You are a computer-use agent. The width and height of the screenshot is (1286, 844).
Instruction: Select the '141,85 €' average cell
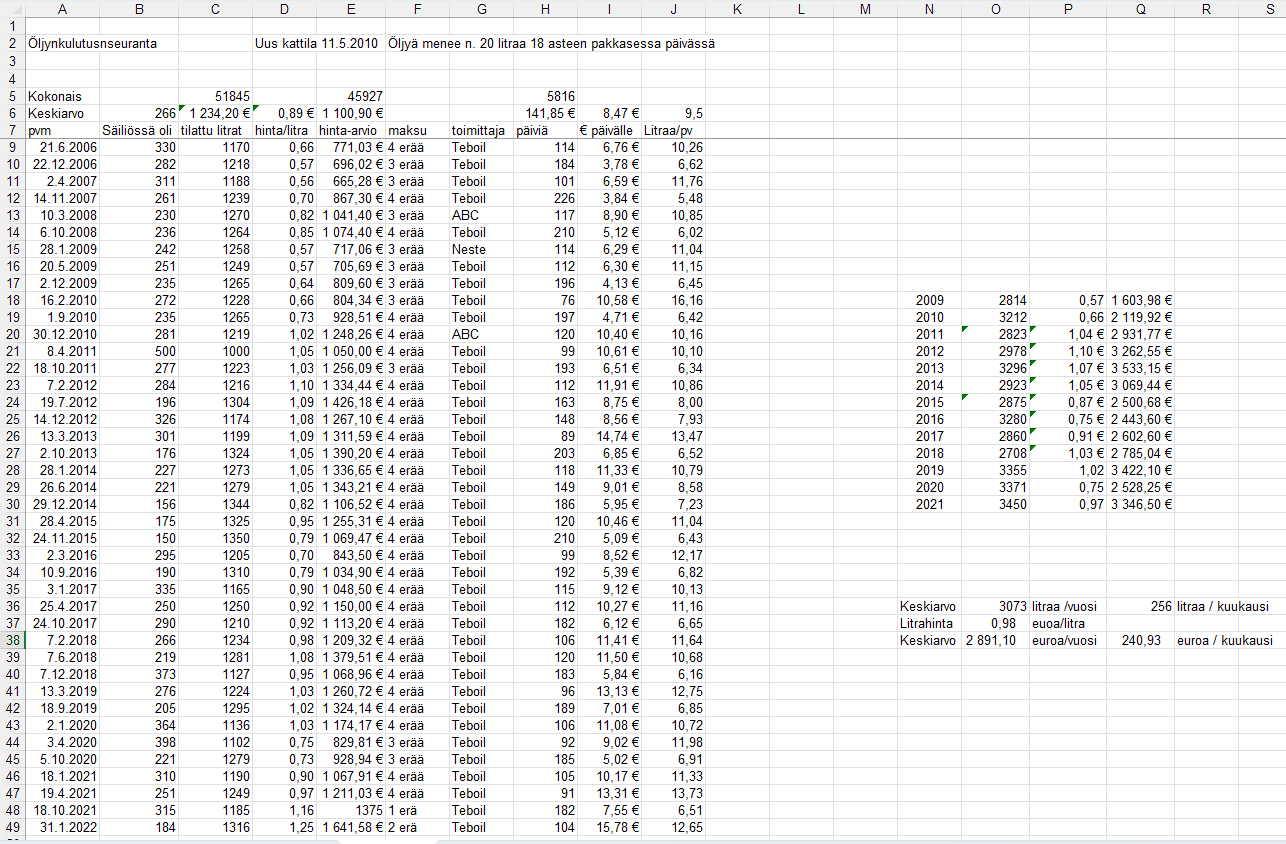[546, 113]
